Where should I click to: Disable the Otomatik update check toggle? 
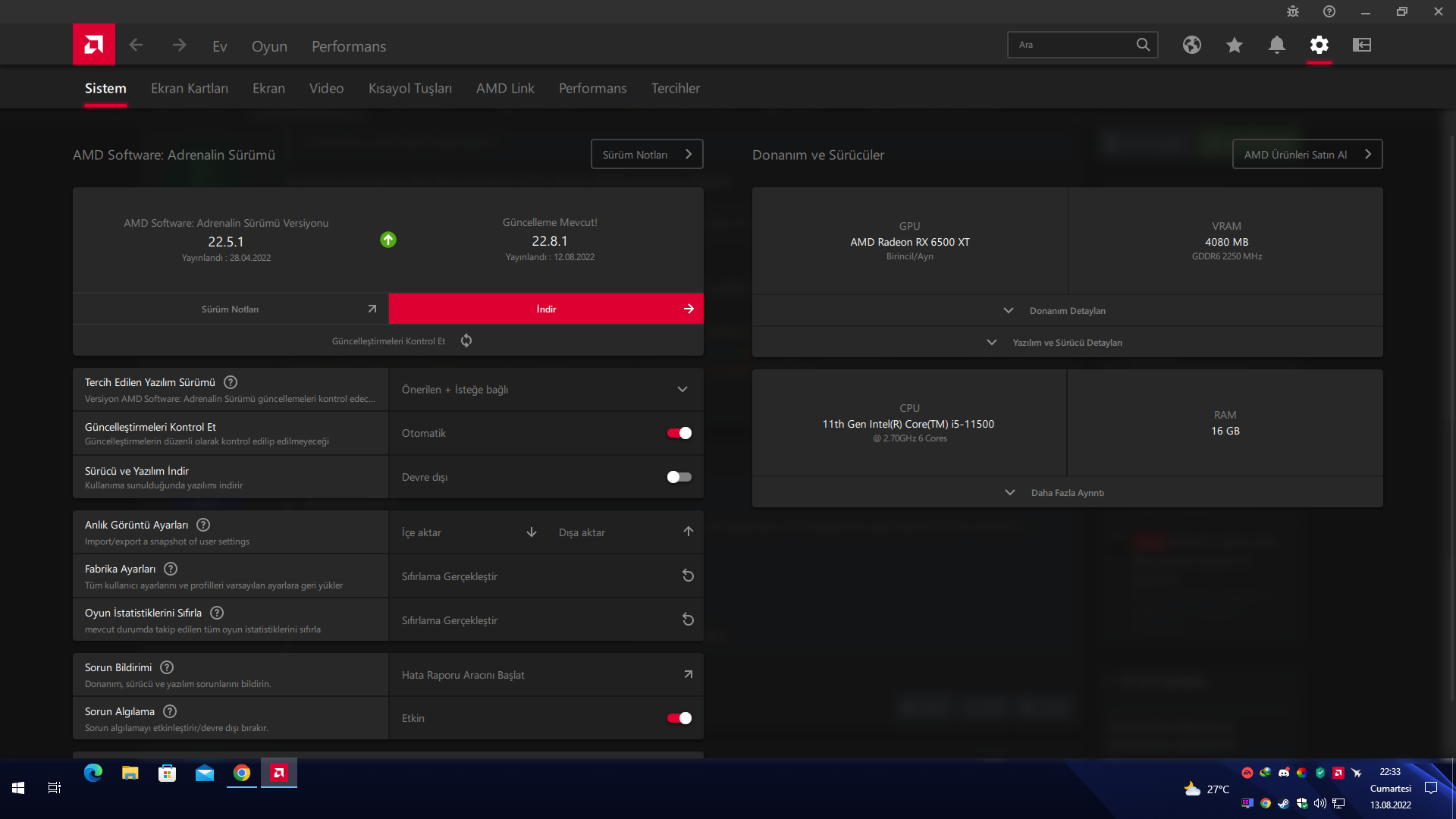(x=679, y=433)
